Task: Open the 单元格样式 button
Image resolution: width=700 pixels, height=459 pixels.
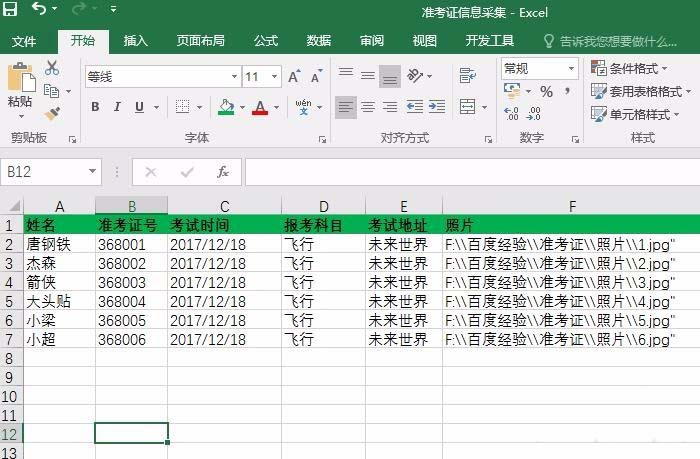Action: 635,114
